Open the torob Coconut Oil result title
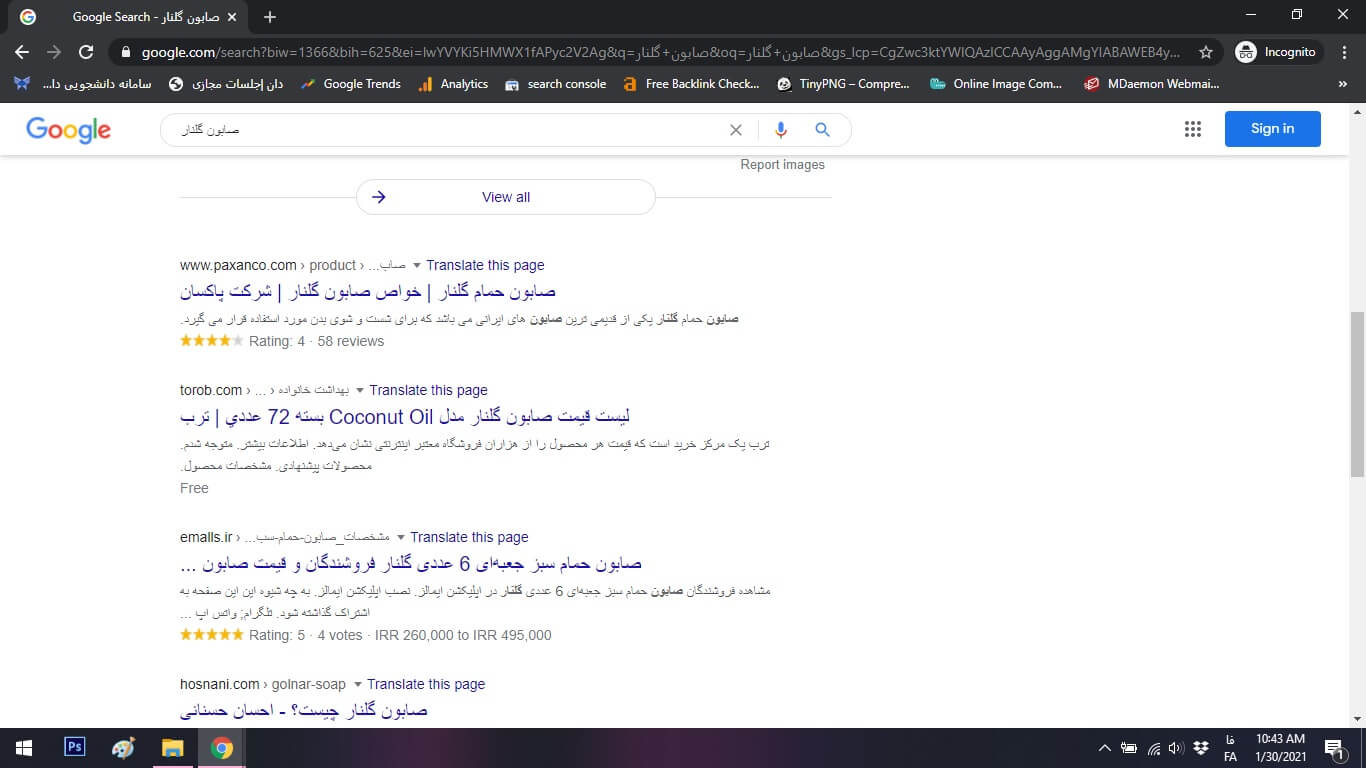Viewport: 1366px width, 768px height. point(405,416)
